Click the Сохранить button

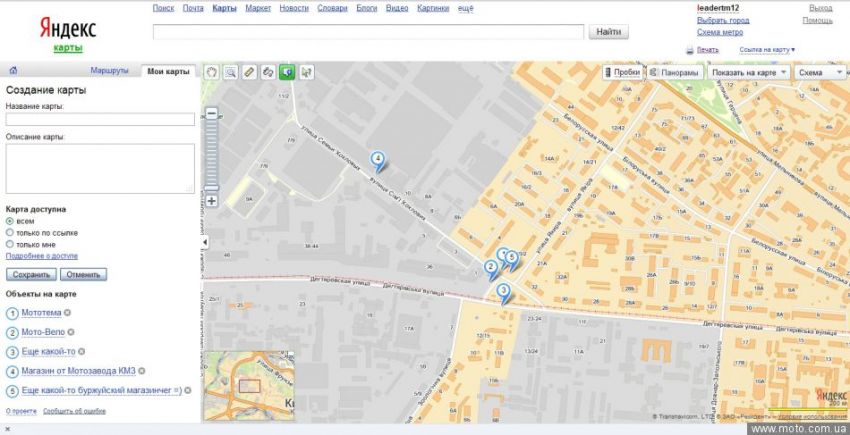click(x=31, y=275)
